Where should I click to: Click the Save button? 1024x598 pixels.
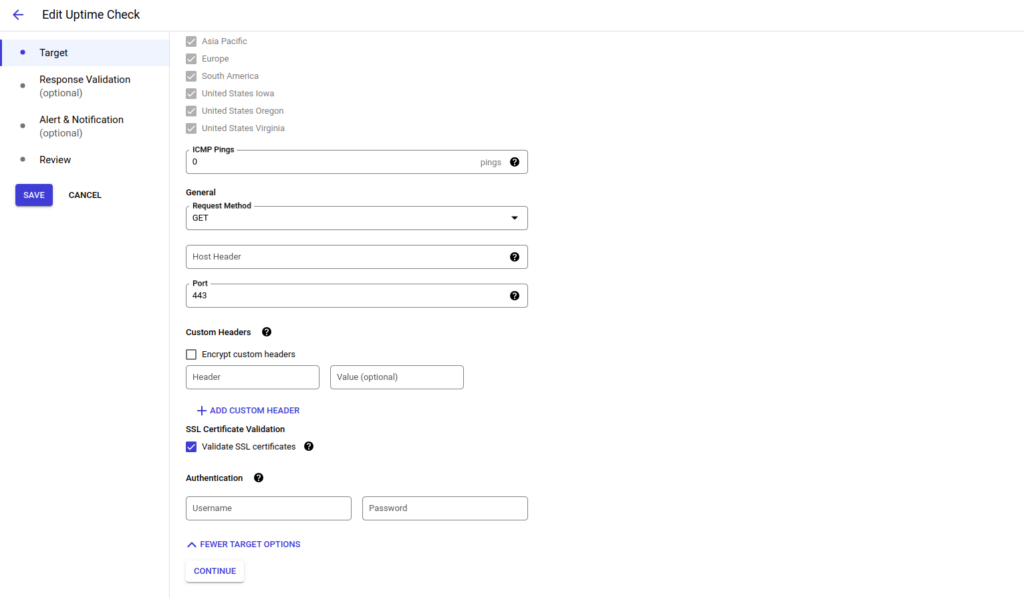point(33,195)
